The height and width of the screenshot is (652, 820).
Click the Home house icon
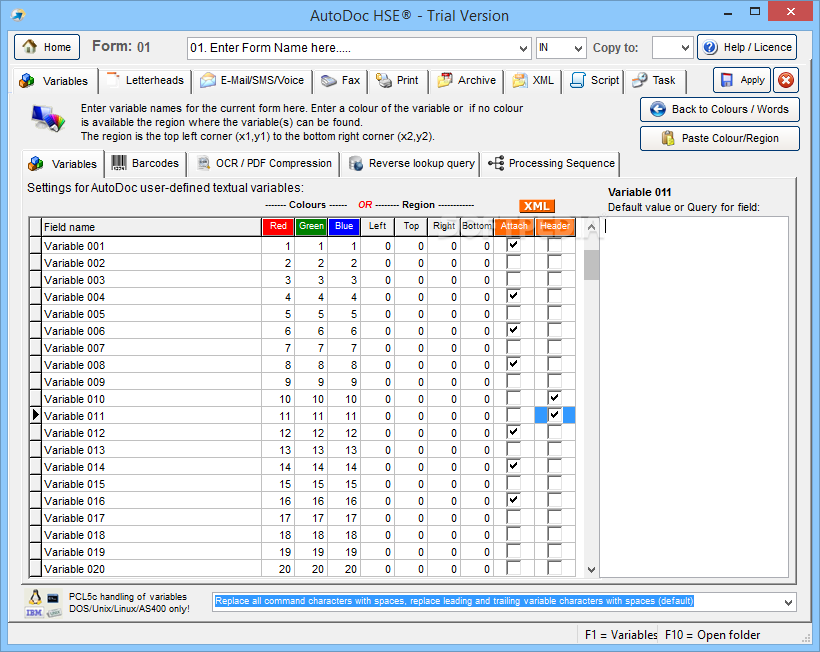coord(29,47)
